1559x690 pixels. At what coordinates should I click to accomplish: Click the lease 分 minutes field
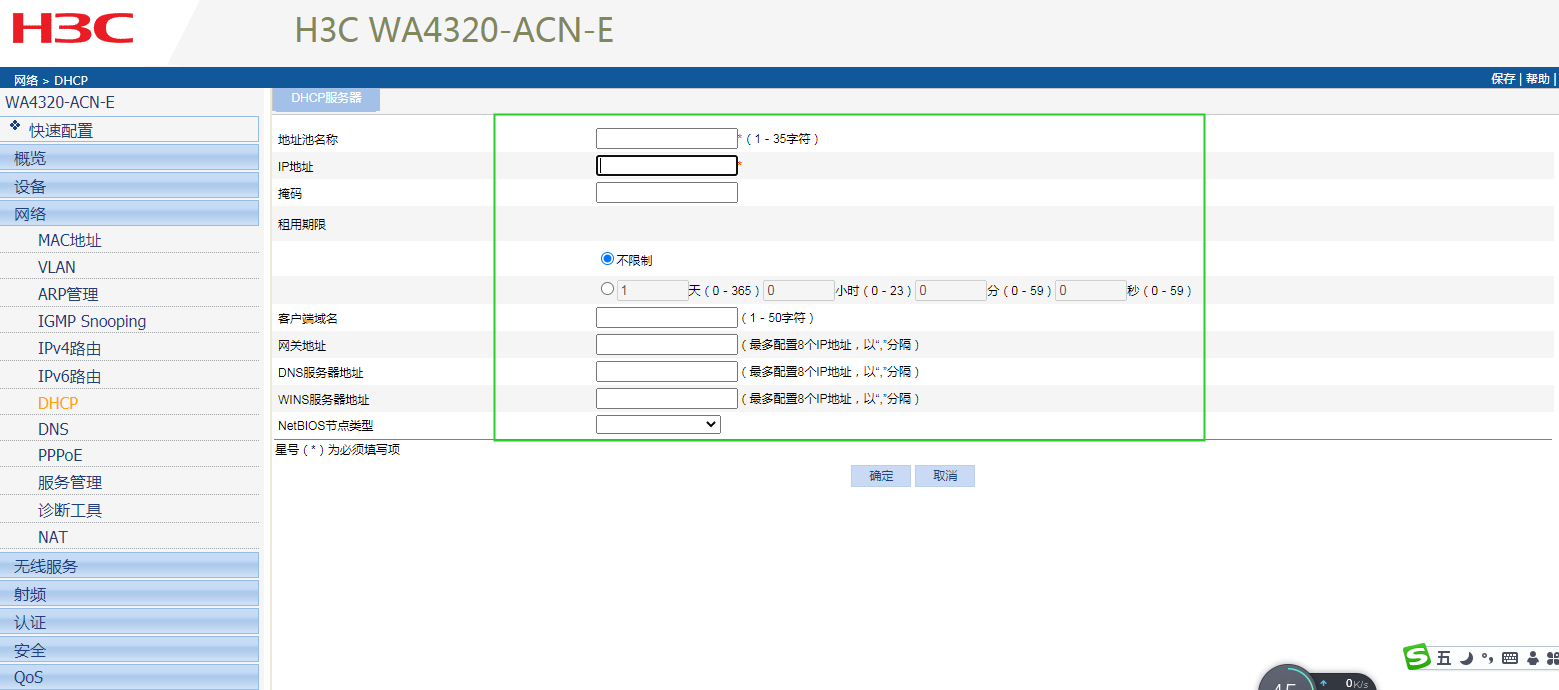pos(951,291)
